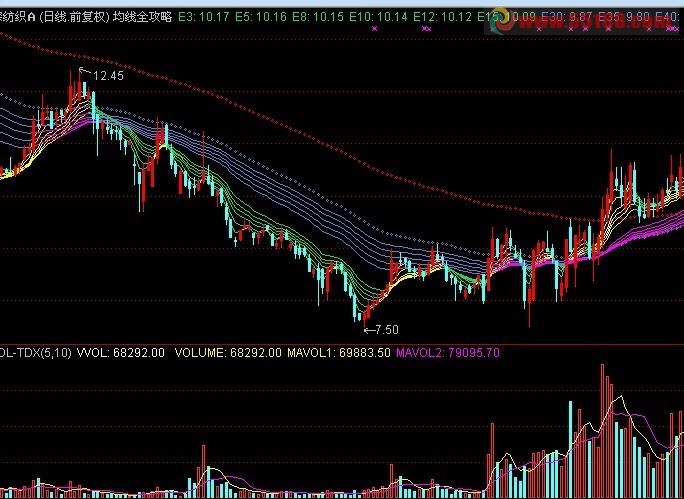This screenshot has width=684, height=499.
Task: Select the E10: 10.14 moving average value
Action: (379, 17)
